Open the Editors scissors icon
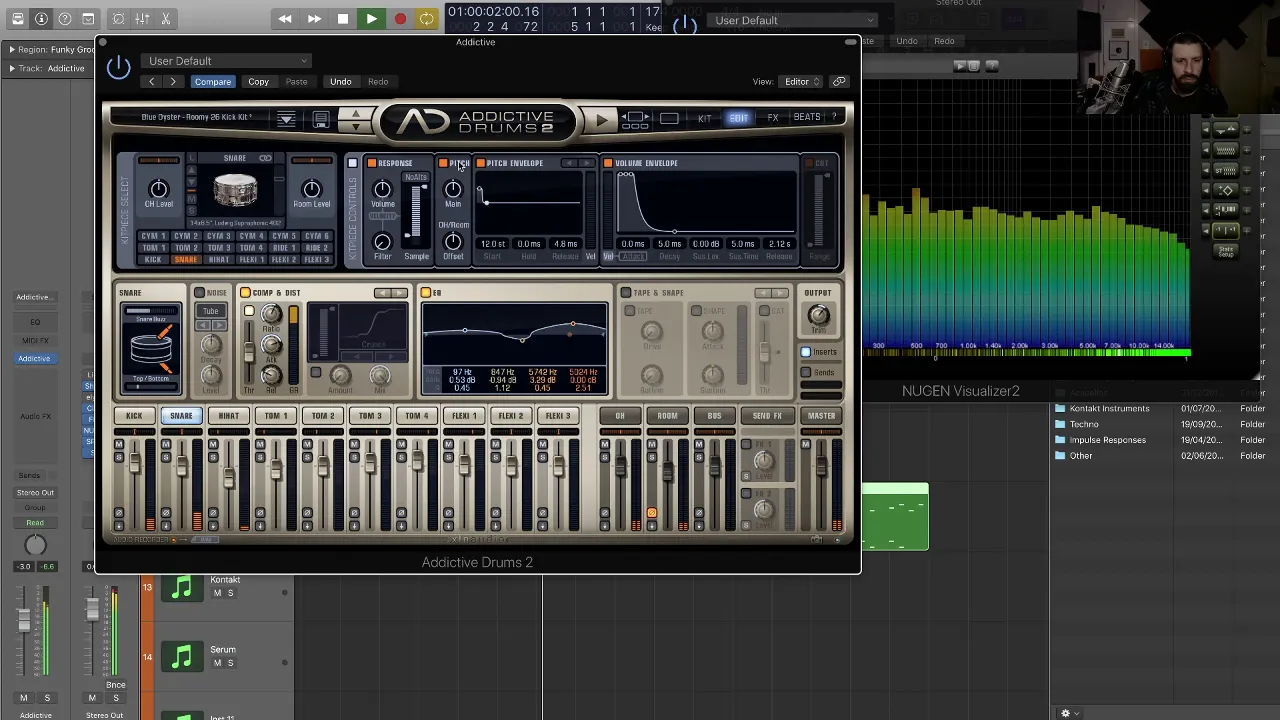 [166, 19]
